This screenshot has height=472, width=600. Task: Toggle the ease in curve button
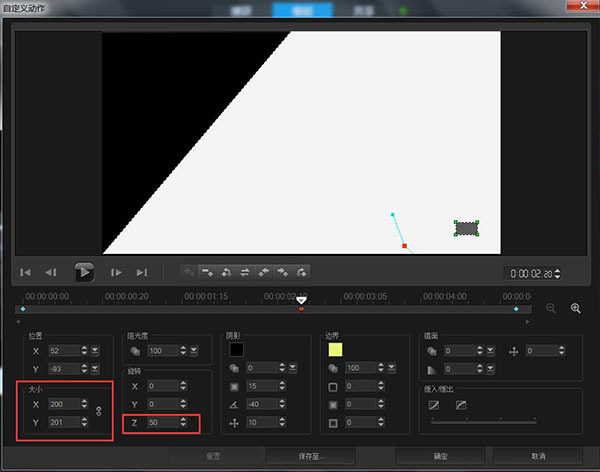pyautogui.click(x=434, y=405)
